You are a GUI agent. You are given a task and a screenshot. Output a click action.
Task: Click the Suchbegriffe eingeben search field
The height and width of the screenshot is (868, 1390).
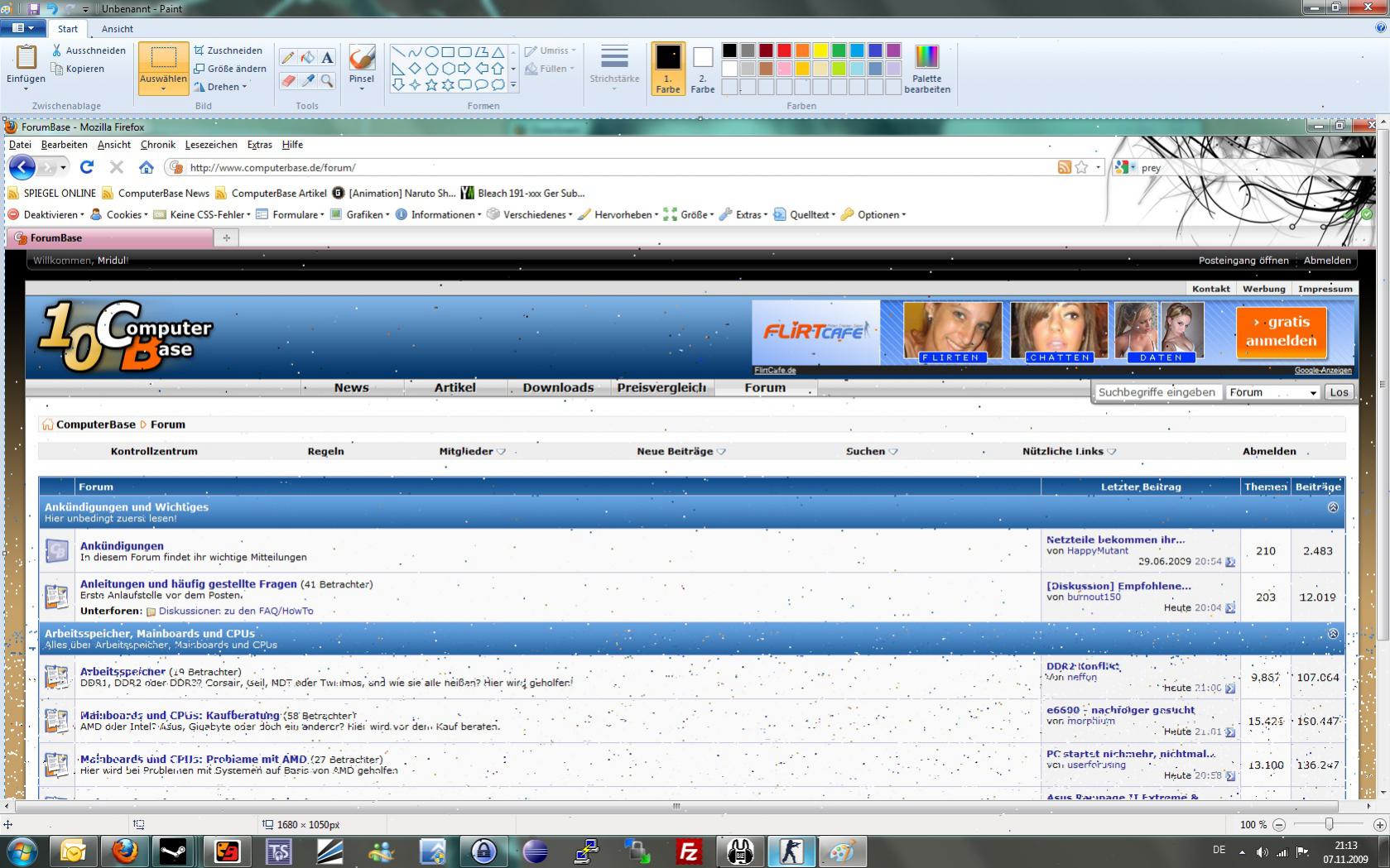pyautogui.click(x=1157, y=392)
